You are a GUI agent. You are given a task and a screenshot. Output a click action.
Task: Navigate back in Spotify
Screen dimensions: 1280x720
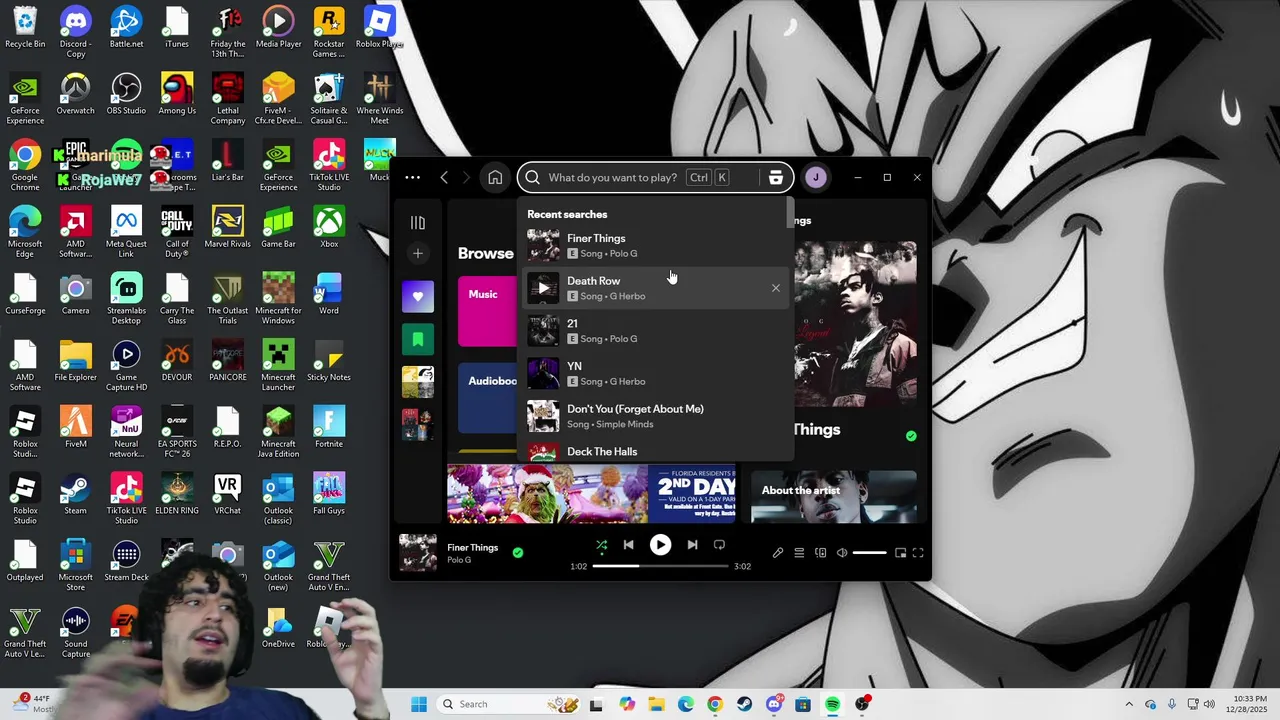click(444, 177)
